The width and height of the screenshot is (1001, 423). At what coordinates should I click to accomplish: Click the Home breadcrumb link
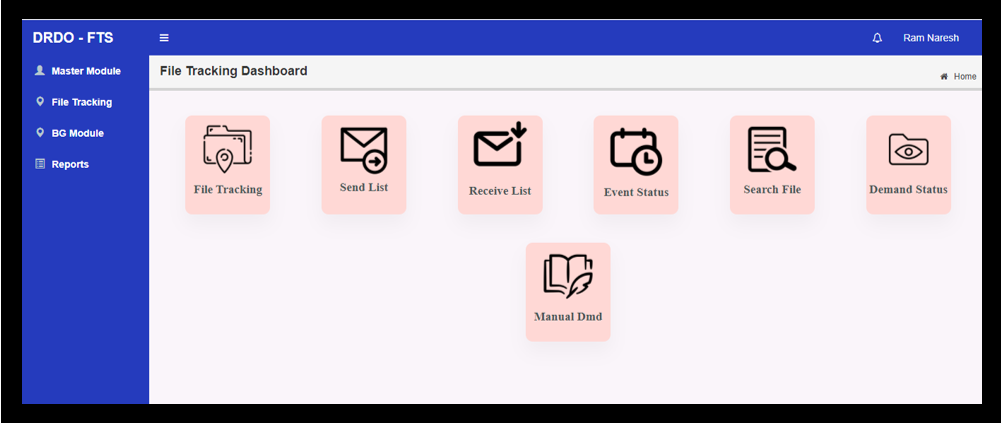coord(964,77)
